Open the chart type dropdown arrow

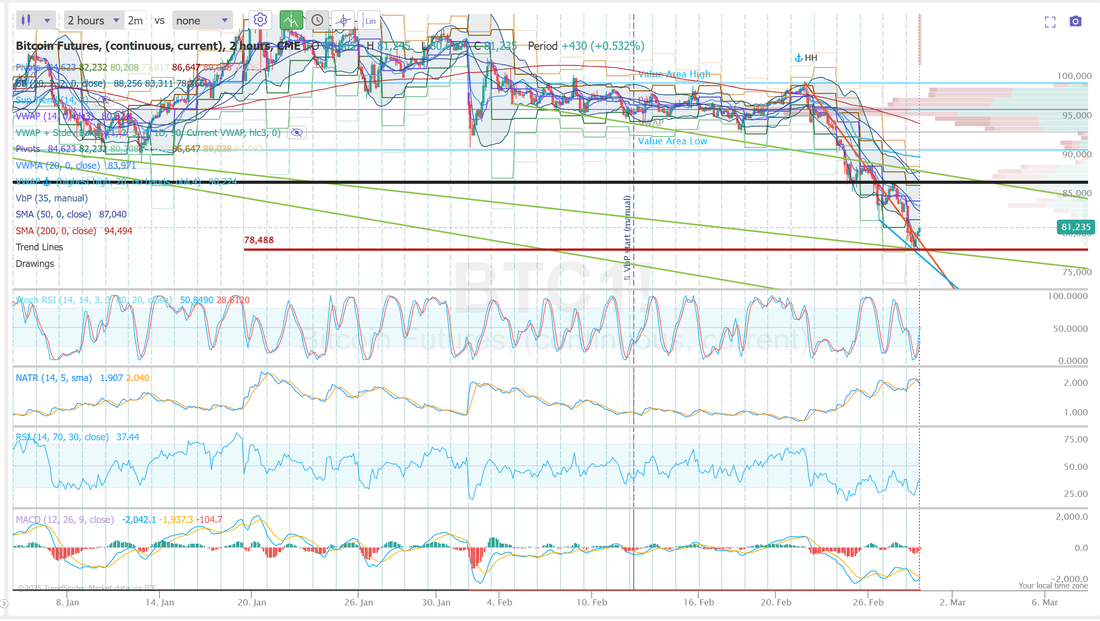pos(47,20)
